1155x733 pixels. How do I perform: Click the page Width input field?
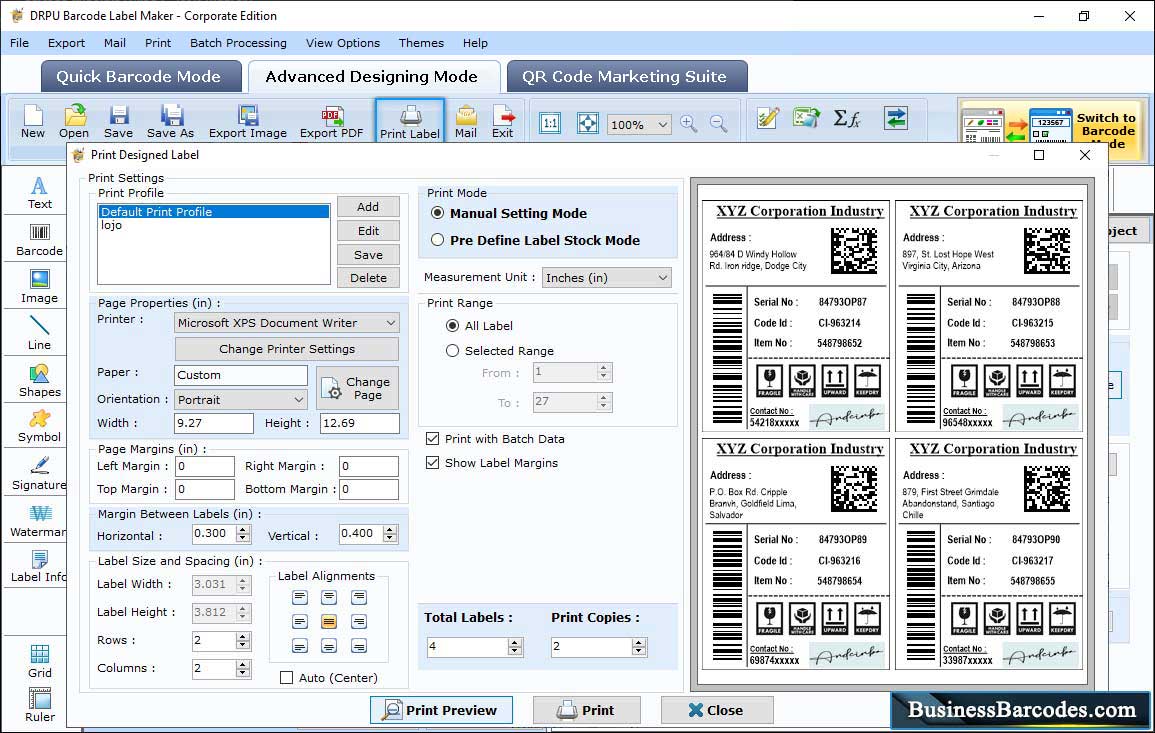click(x=214, y=423)
